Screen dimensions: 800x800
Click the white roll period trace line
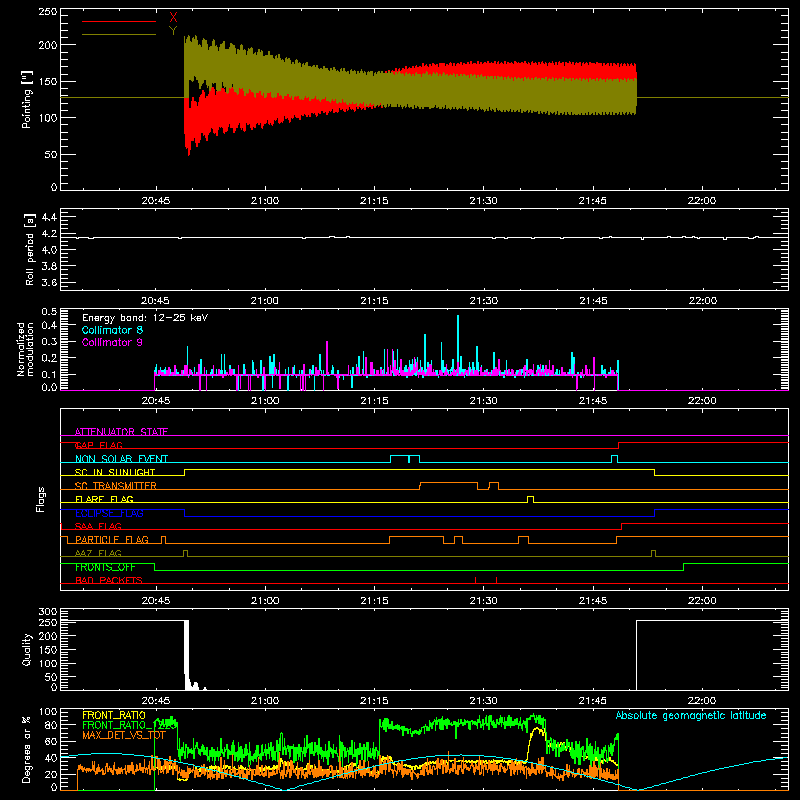(424, 237)
